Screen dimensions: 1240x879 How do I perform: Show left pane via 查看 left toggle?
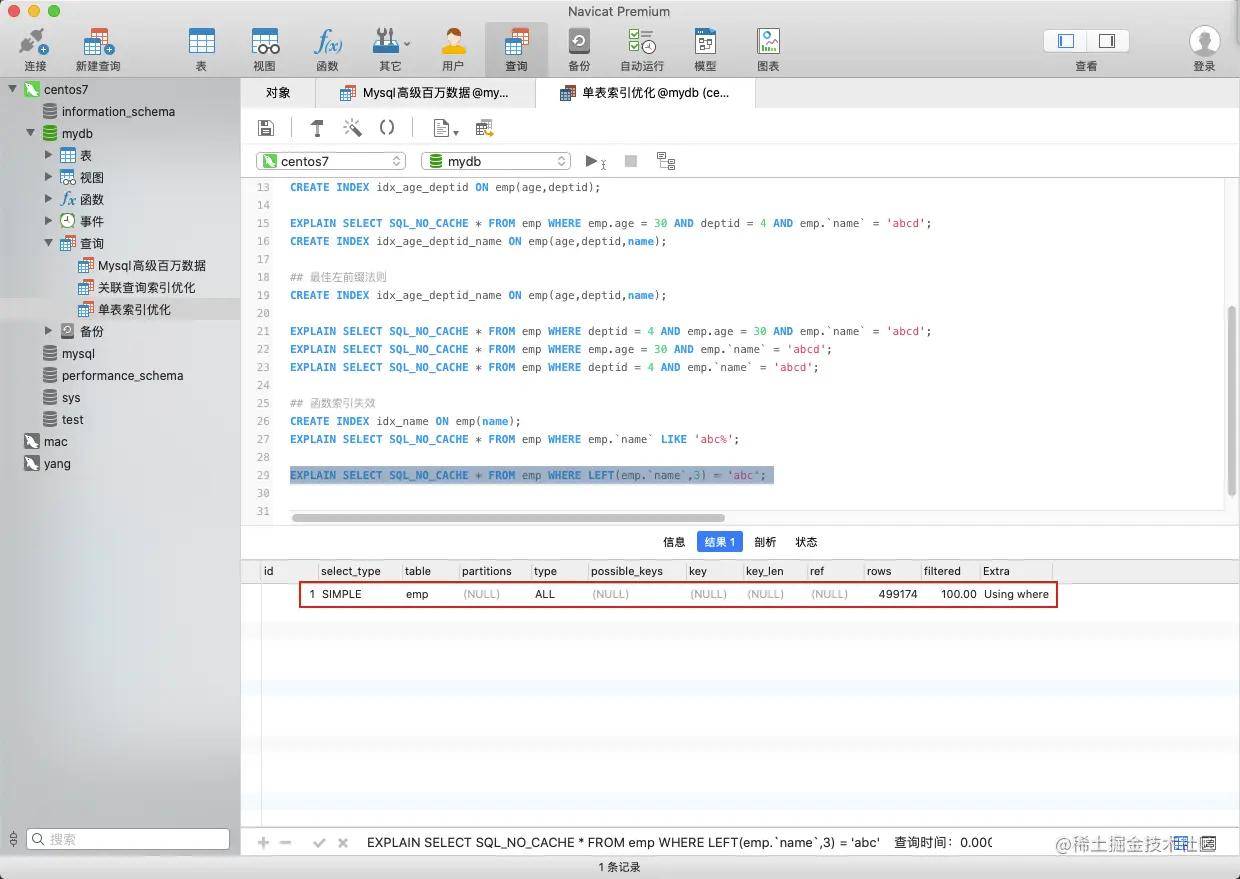[x=1065, y=41]
